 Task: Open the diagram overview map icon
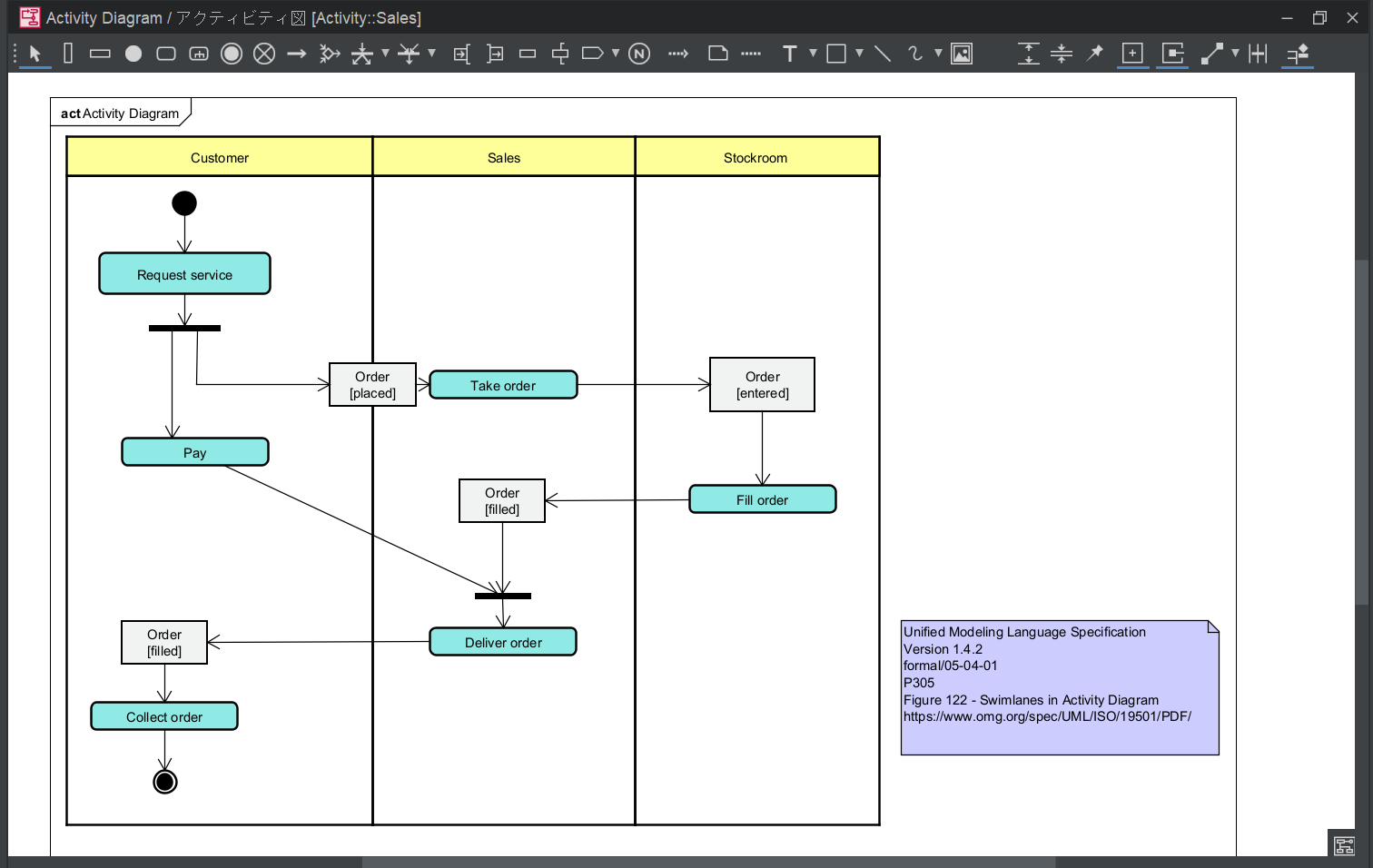(x=1345, y=845)
